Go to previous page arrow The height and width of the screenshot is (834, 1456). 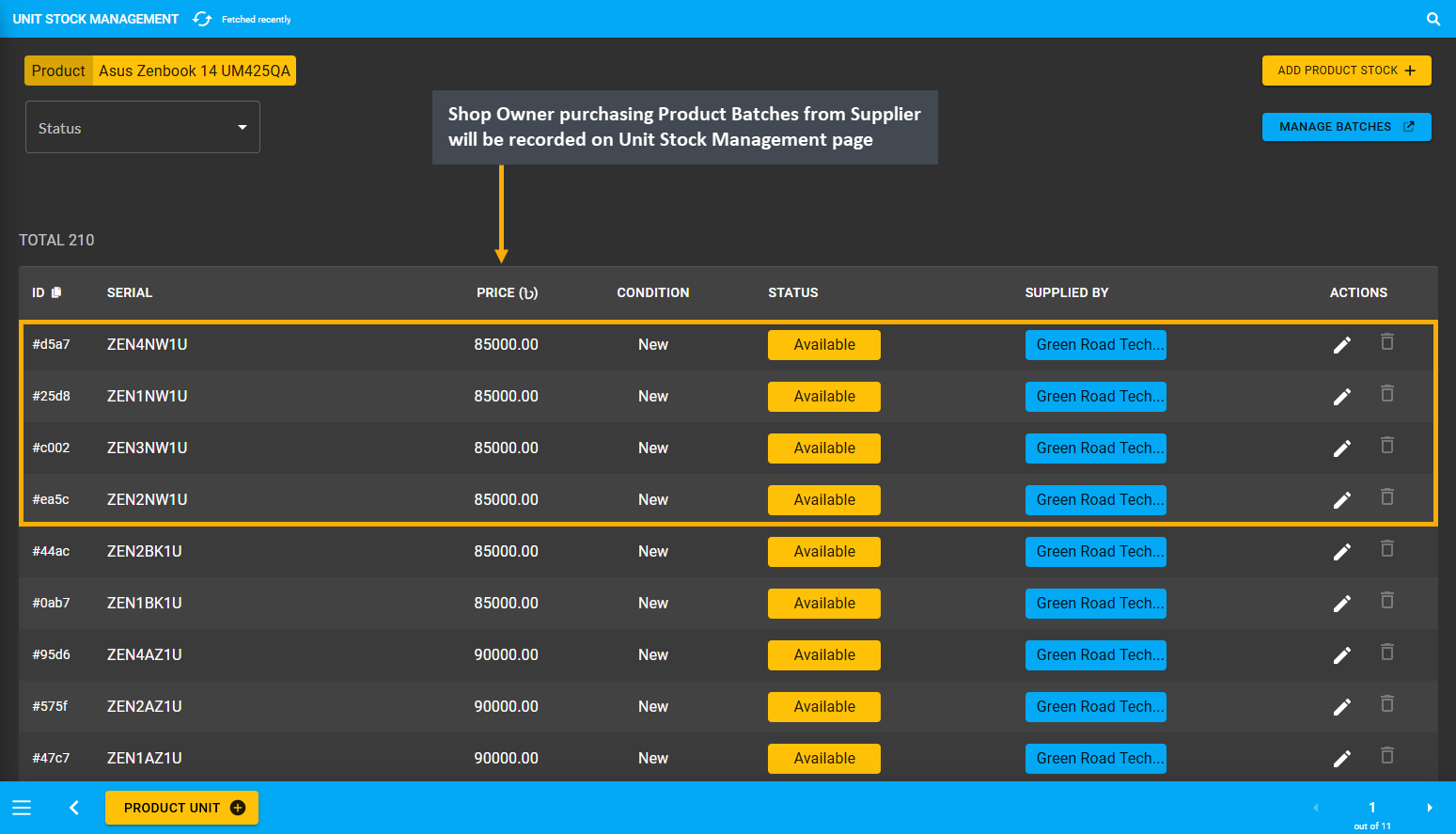click(1315, 808)
